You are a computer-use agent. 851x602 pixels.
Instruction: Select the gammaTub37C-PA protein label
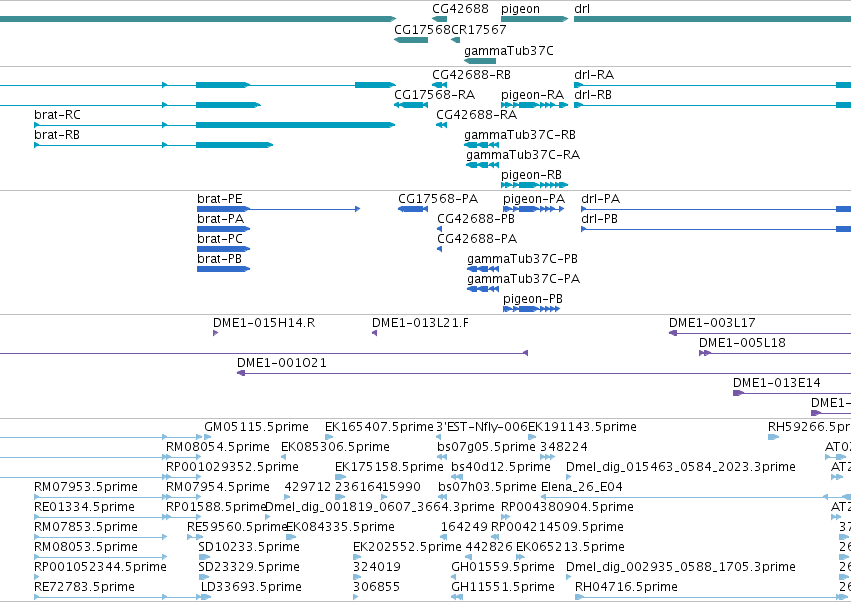[x=523, y=280]
